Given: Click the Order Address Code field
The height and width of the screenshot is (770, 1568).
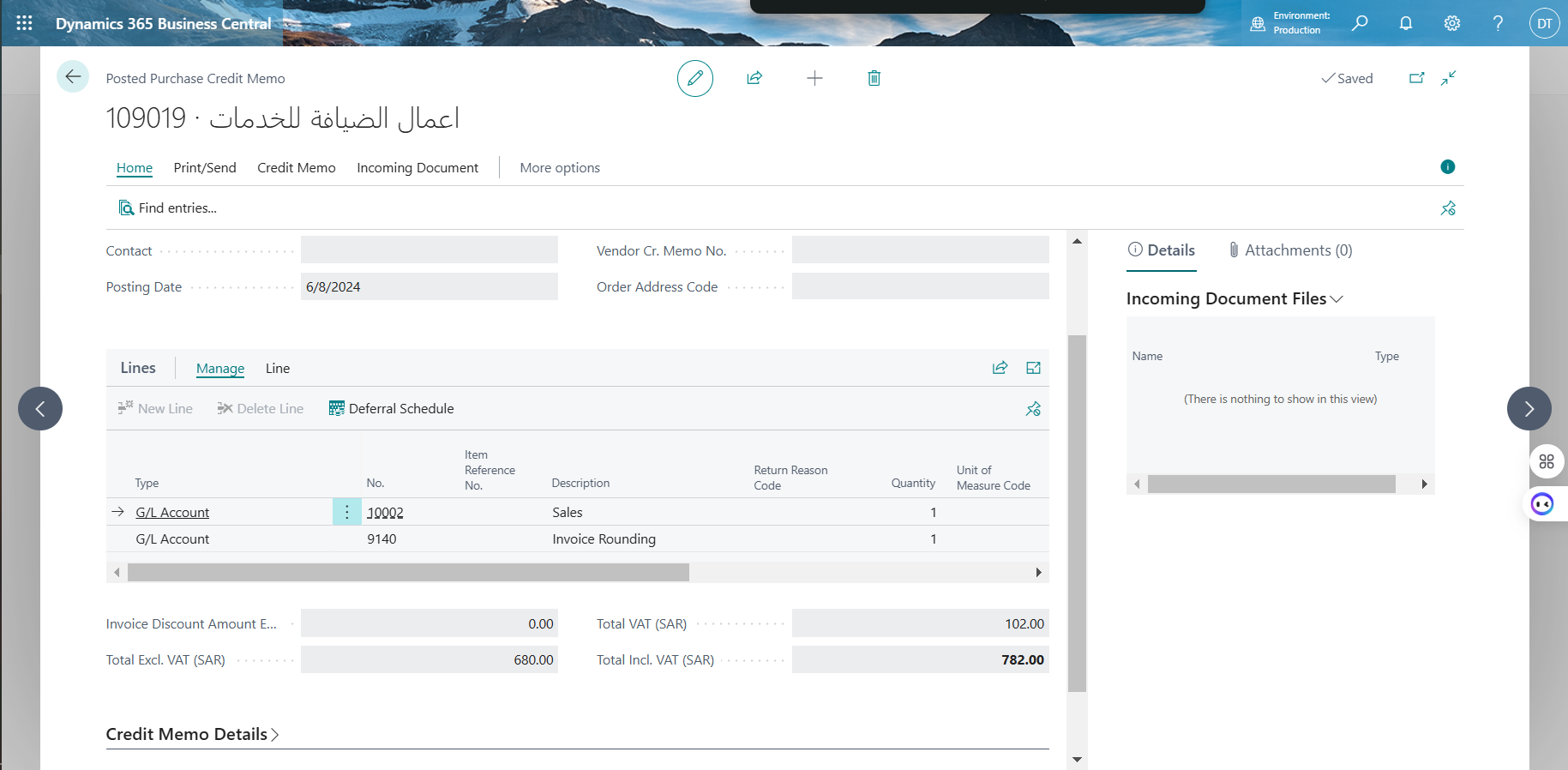Looking at the screenshot, I should pos(921,286).
